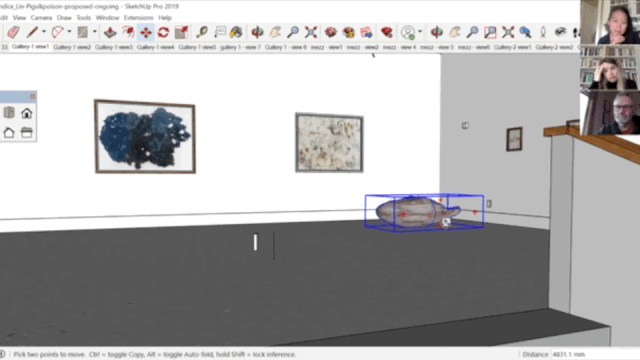Open the Camera menu

41,18
